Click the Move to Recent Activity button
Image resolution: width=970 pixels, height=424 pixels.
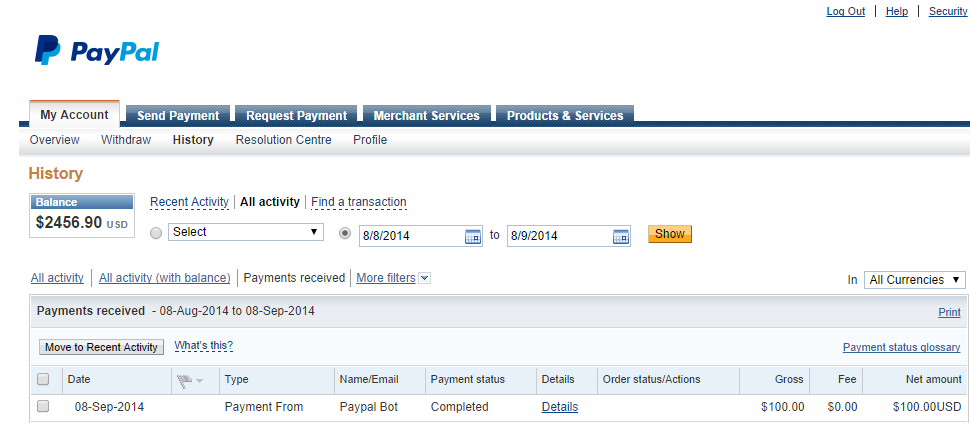(x=102, y=347)
